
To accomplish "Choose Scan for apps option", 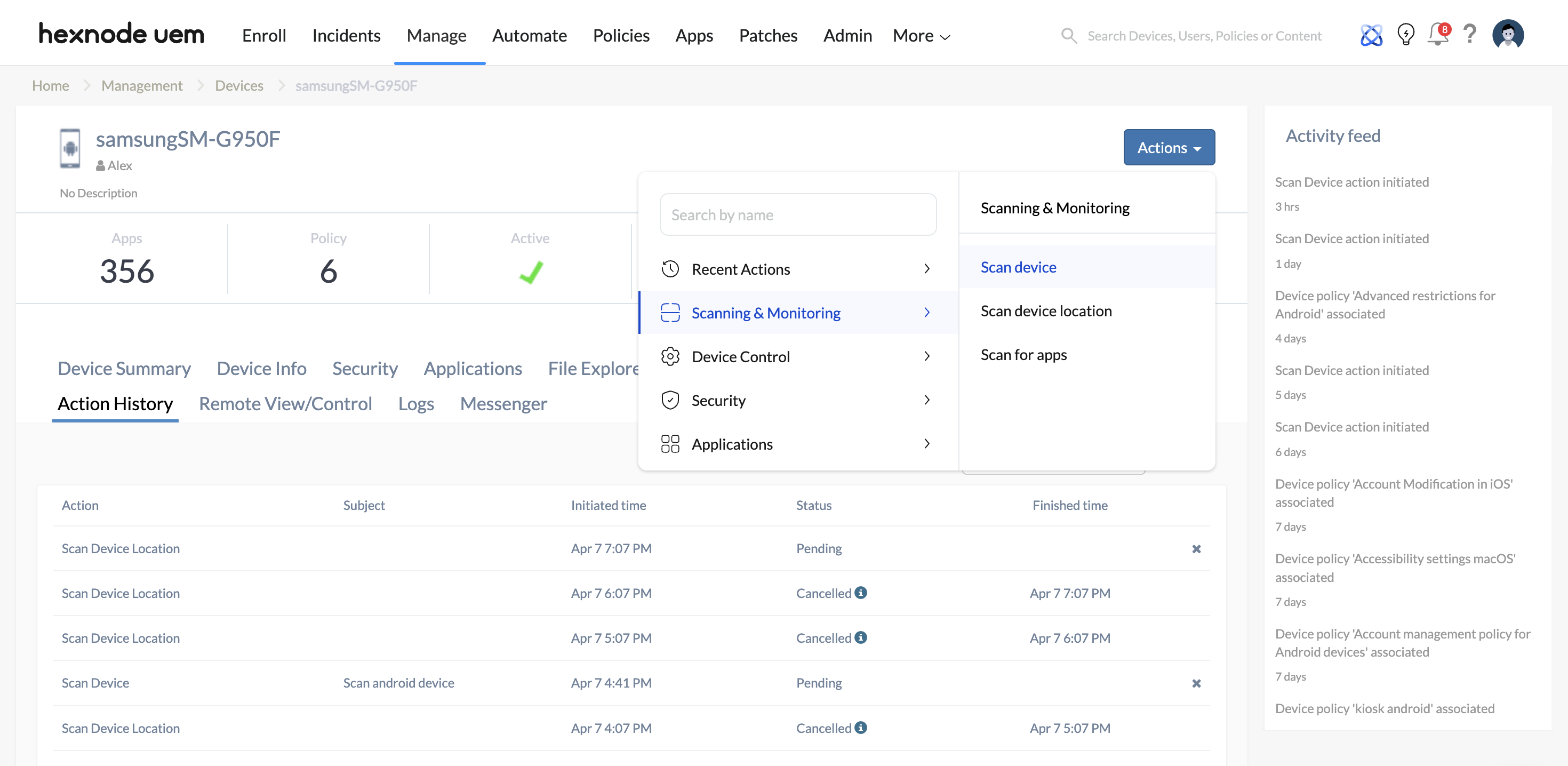I will pyautogui.click(x=1023, y=355).
